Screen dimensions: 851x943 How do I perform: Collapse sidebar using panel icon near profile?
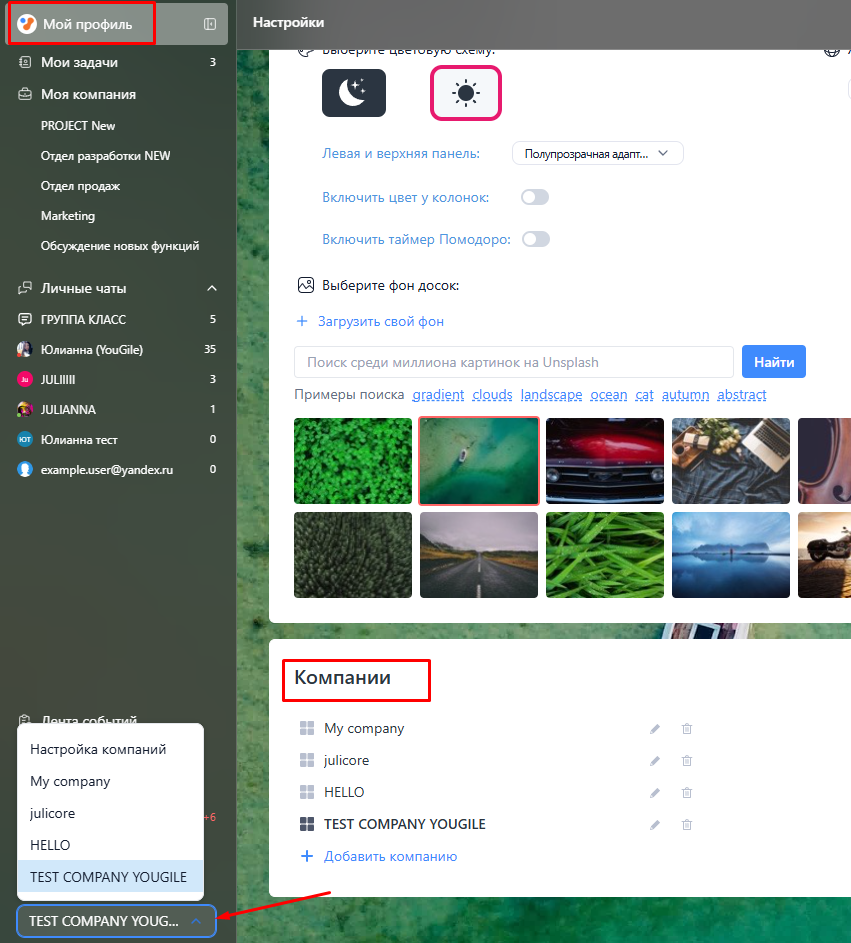tap(210, 24)
